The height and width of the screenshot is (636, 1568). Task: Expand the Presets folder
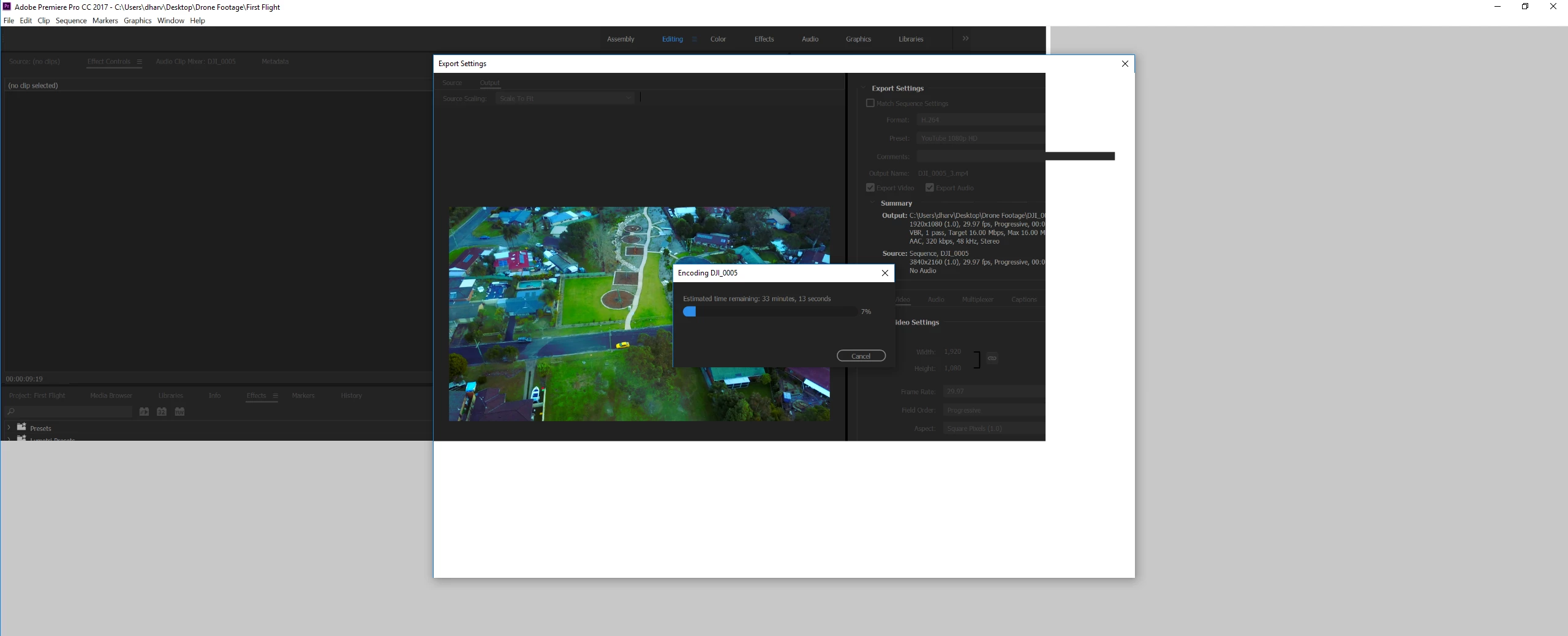(9, 427)
